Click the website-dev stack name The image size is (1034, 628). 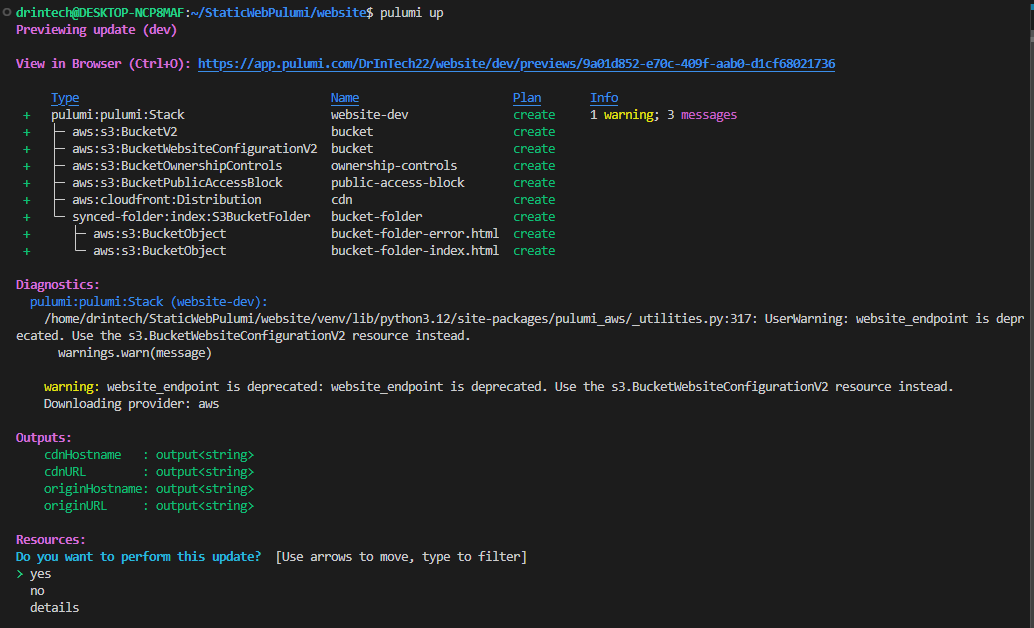[369, 115]
